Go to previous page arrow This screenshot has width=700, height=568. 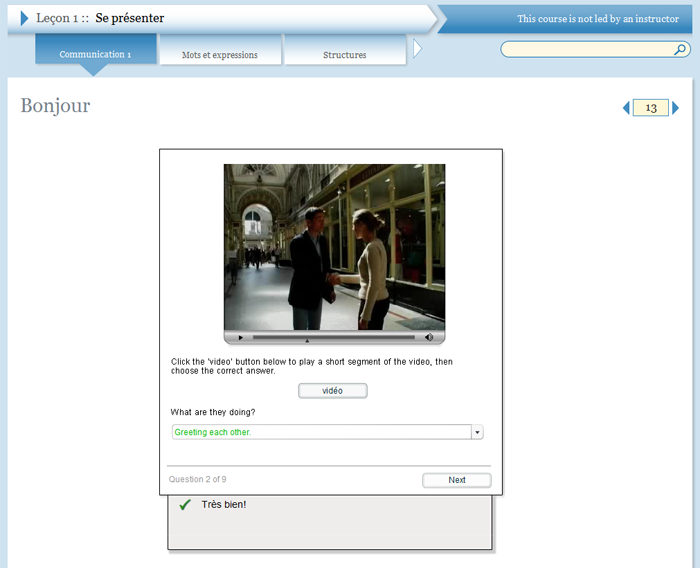coord(626,108)
